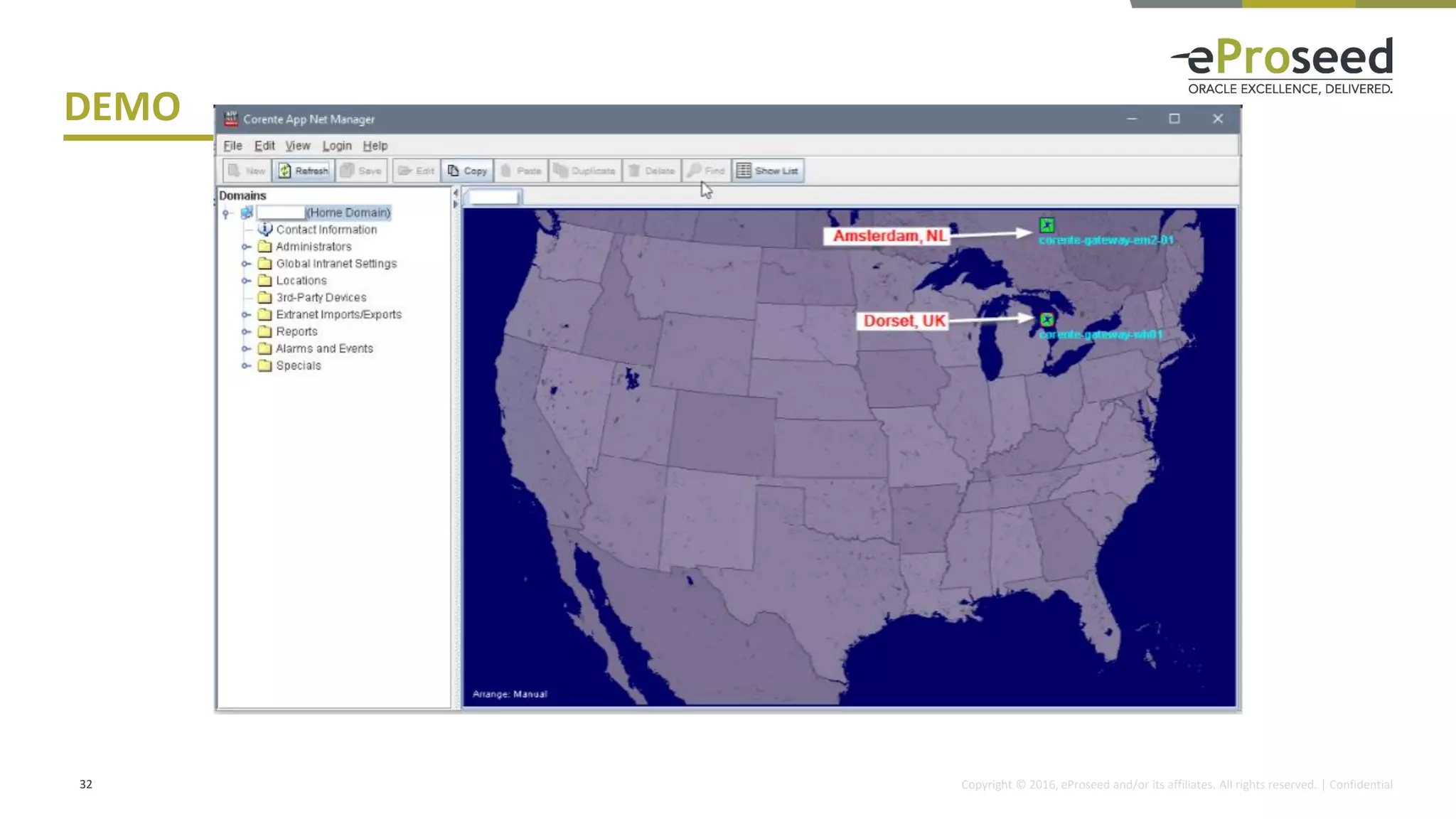Click the Delete trash toolbar icon
This screenshot has width=1456, height=819.
[634, 171]
